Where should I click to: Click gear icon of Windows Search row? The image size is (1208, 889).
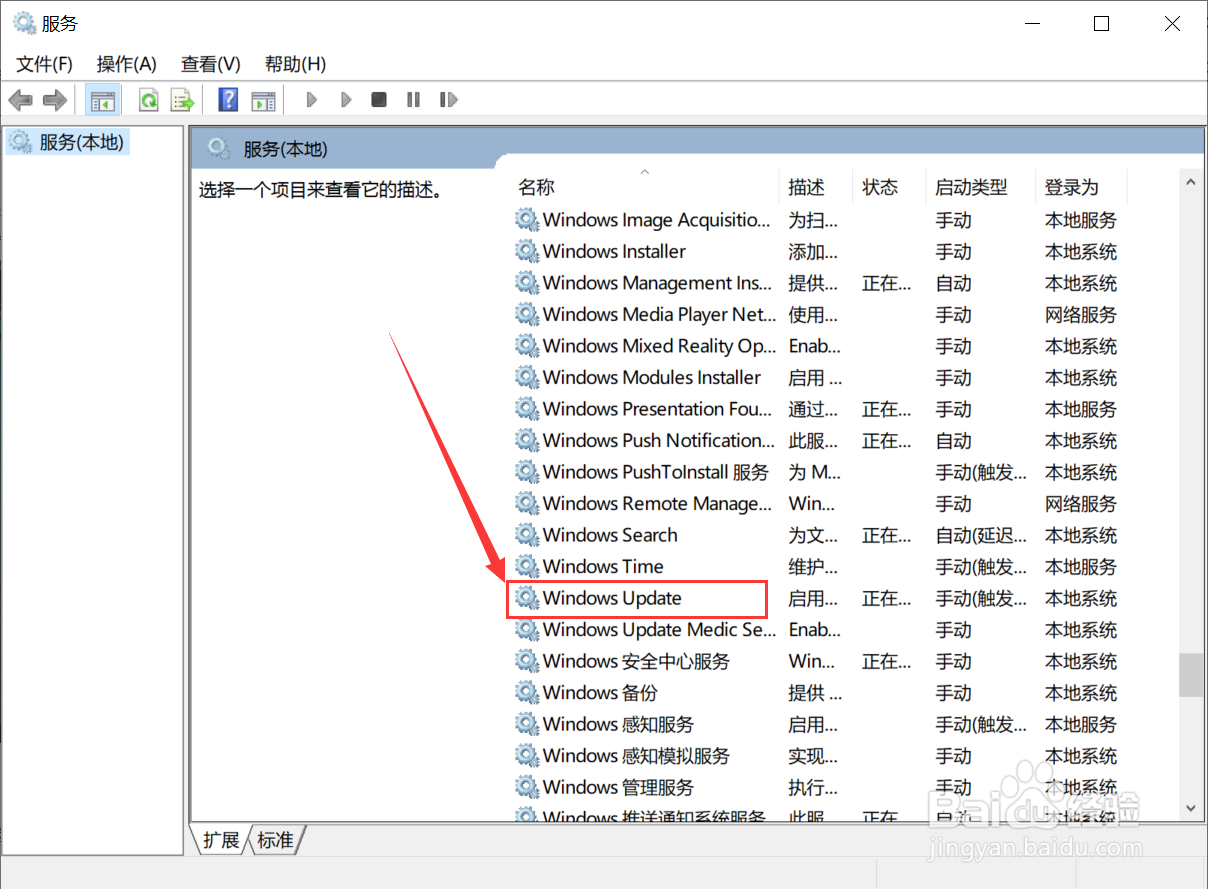click(x=527, y=535)
